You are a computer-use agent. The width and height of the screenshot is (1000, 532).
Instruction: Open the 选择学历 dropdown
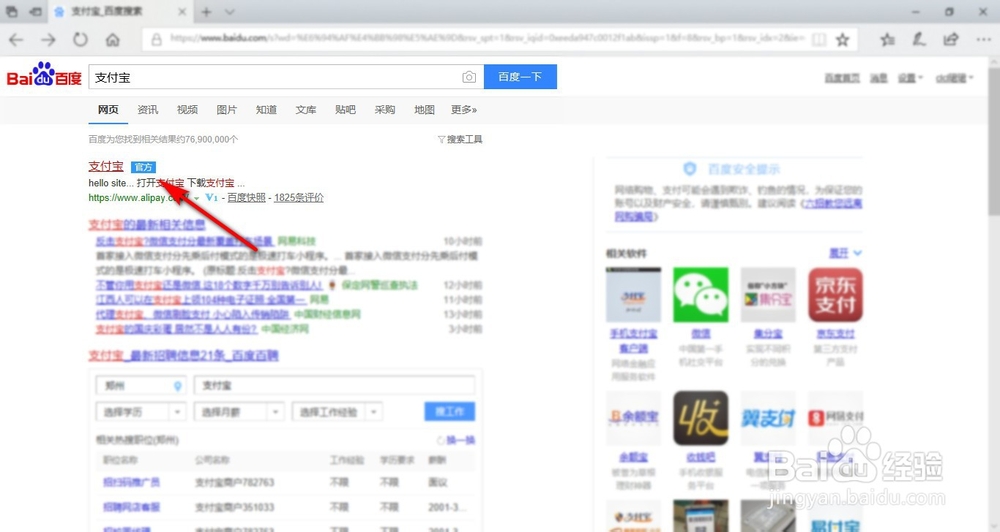click(141, 412)
